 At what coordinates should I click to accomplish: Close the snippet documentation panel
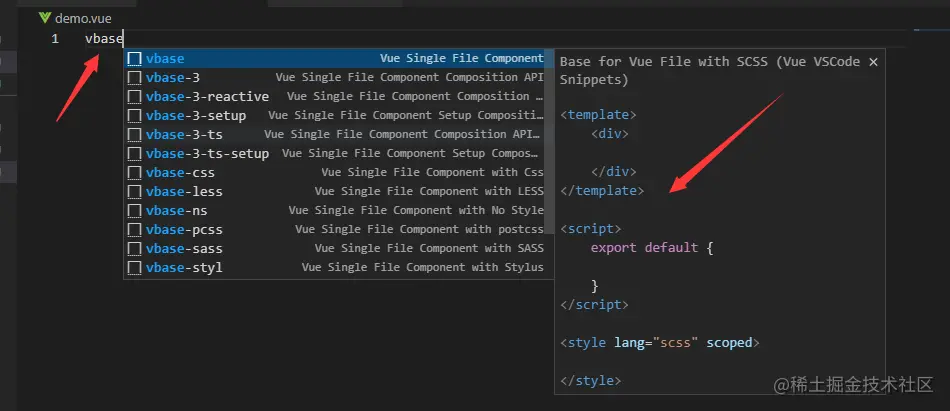coord(873,62)
